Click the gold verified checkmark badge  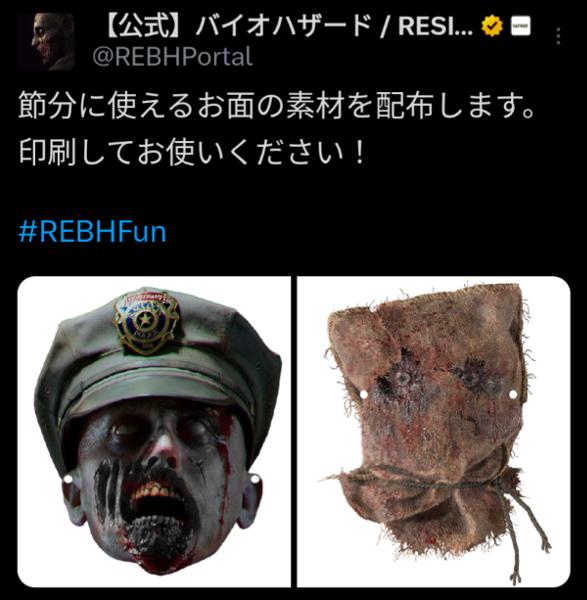[x=492, y=26]
